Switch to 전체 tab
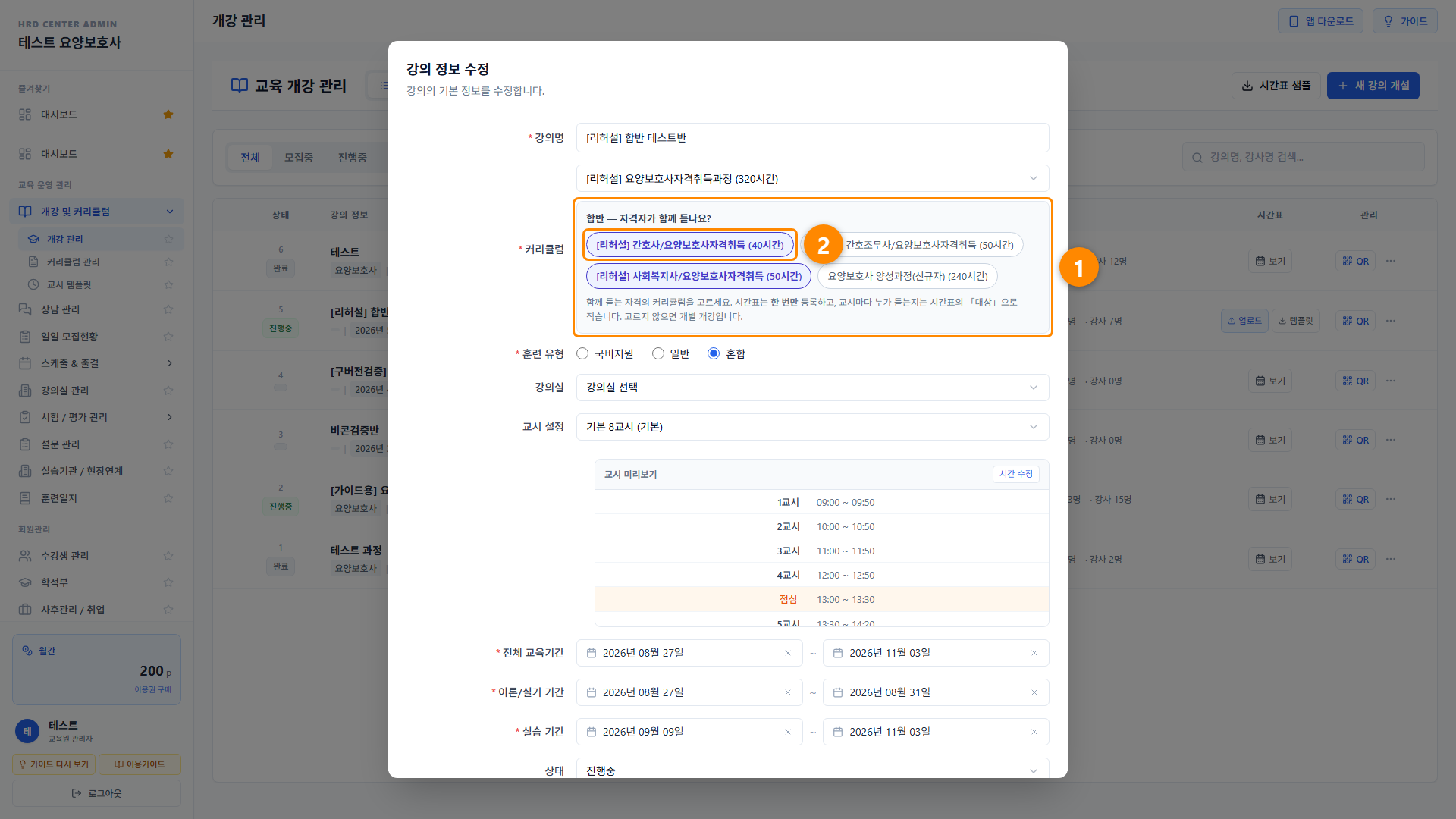 click(x=250, y=158)
